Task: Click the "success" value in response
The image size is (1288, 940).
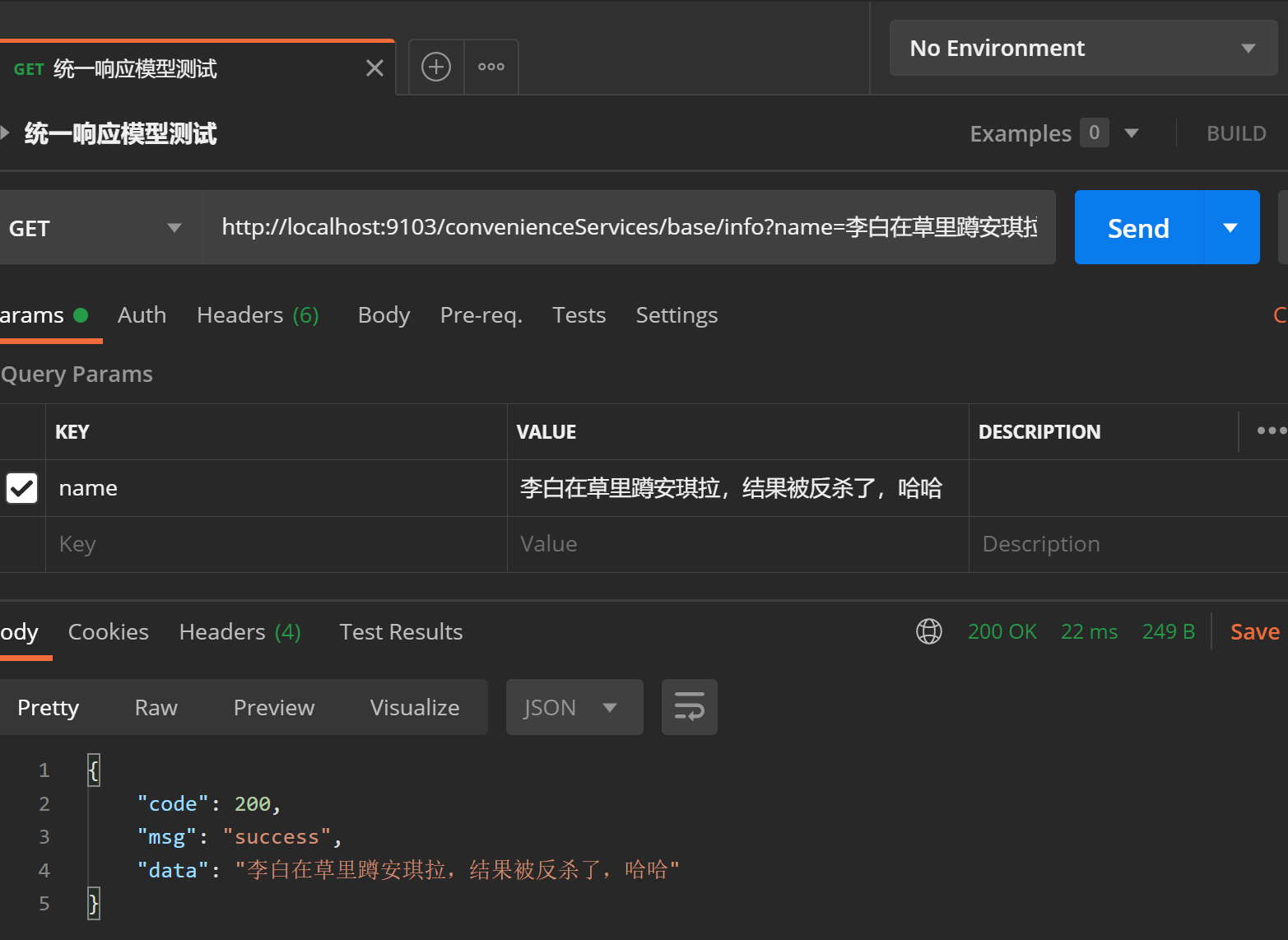Action: [x=277, y=837]
